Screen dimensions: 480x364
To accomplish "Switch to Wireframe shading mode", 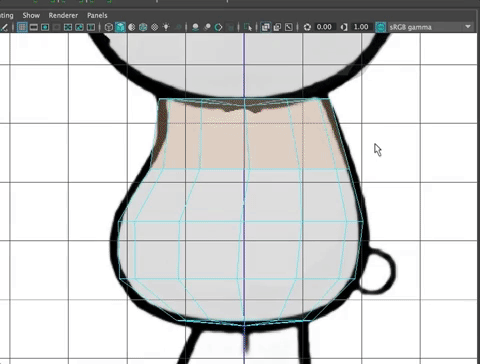I will (109, 27).
